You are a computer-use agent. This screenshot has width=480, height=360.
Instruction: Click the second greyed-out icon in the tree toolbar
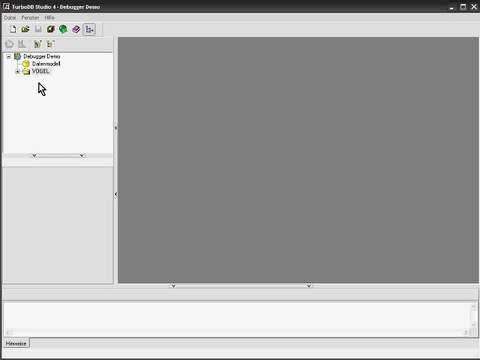point(22,44)
